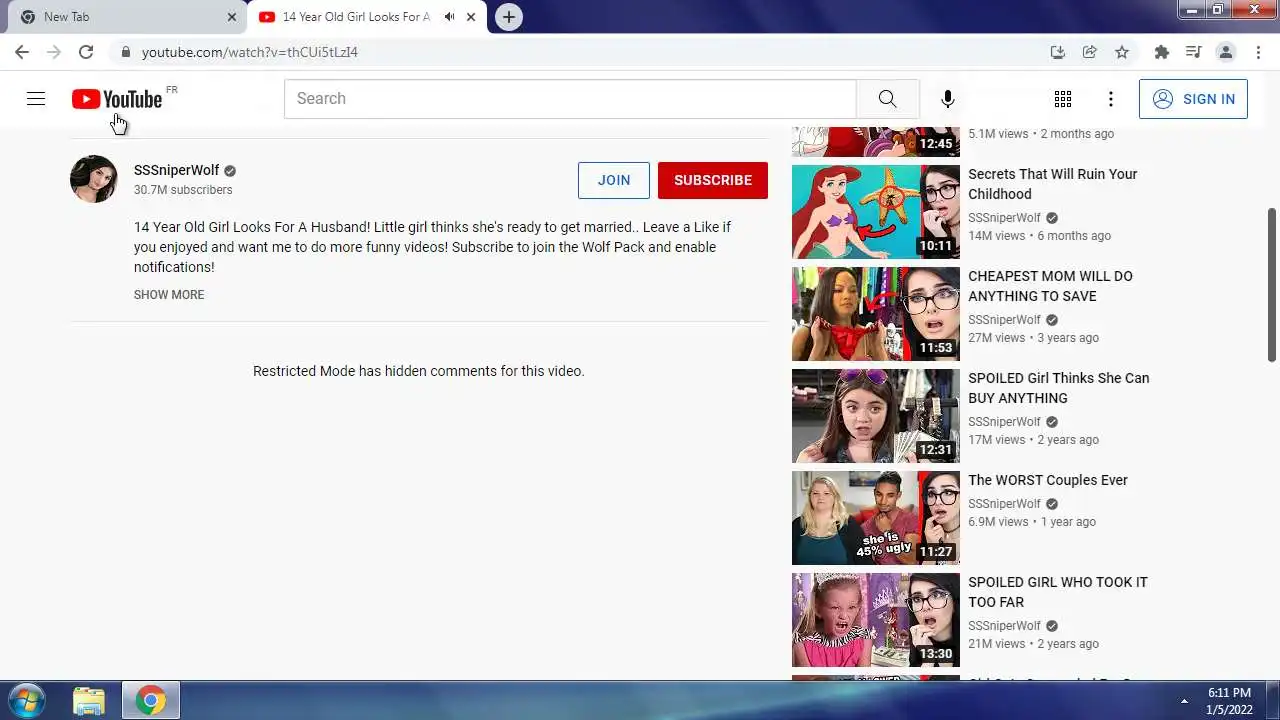Image resolution: width=1280 pixels, height=720 pixels.
Task: Click SSSniperWolf under CHEAPEST MOM video
Action: [x=1004, y=320]
